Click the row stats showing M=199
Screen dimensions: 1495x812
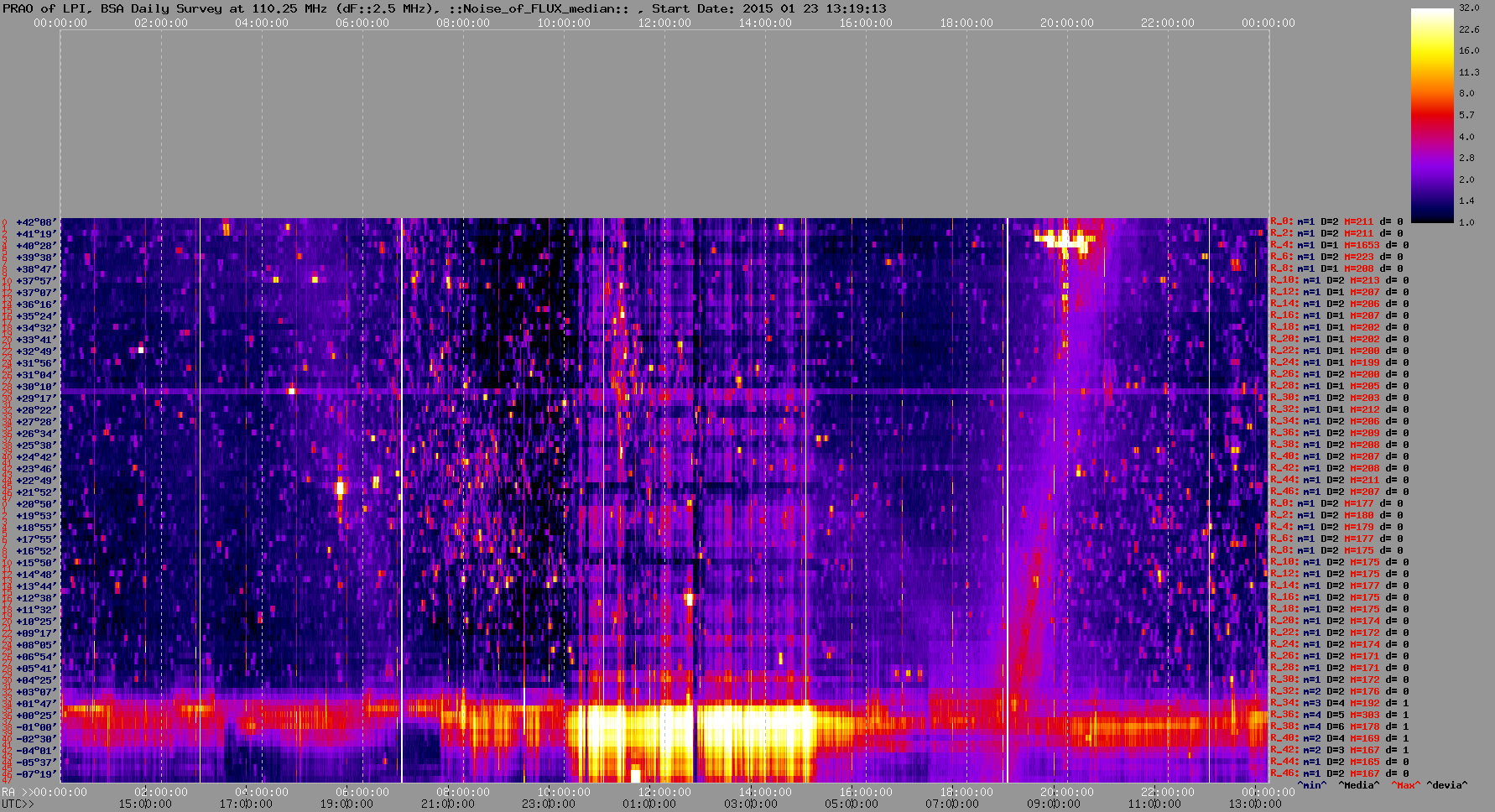click(x=1340, y=363)
